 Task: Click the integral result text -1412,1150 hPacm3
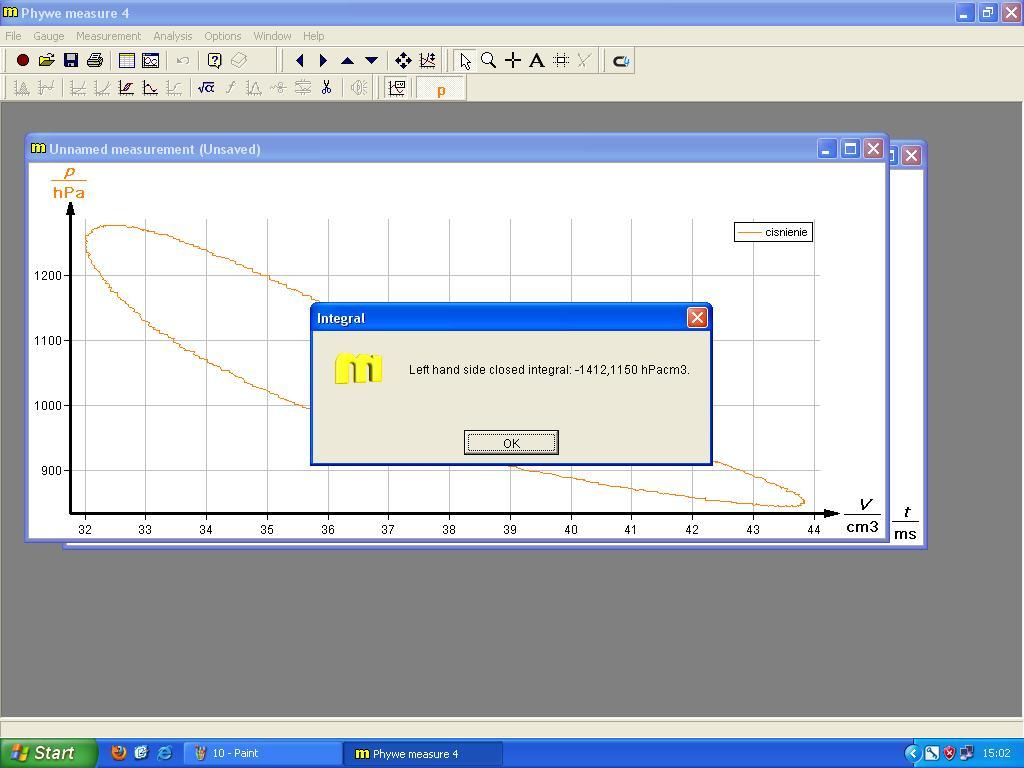click(632, 370)
